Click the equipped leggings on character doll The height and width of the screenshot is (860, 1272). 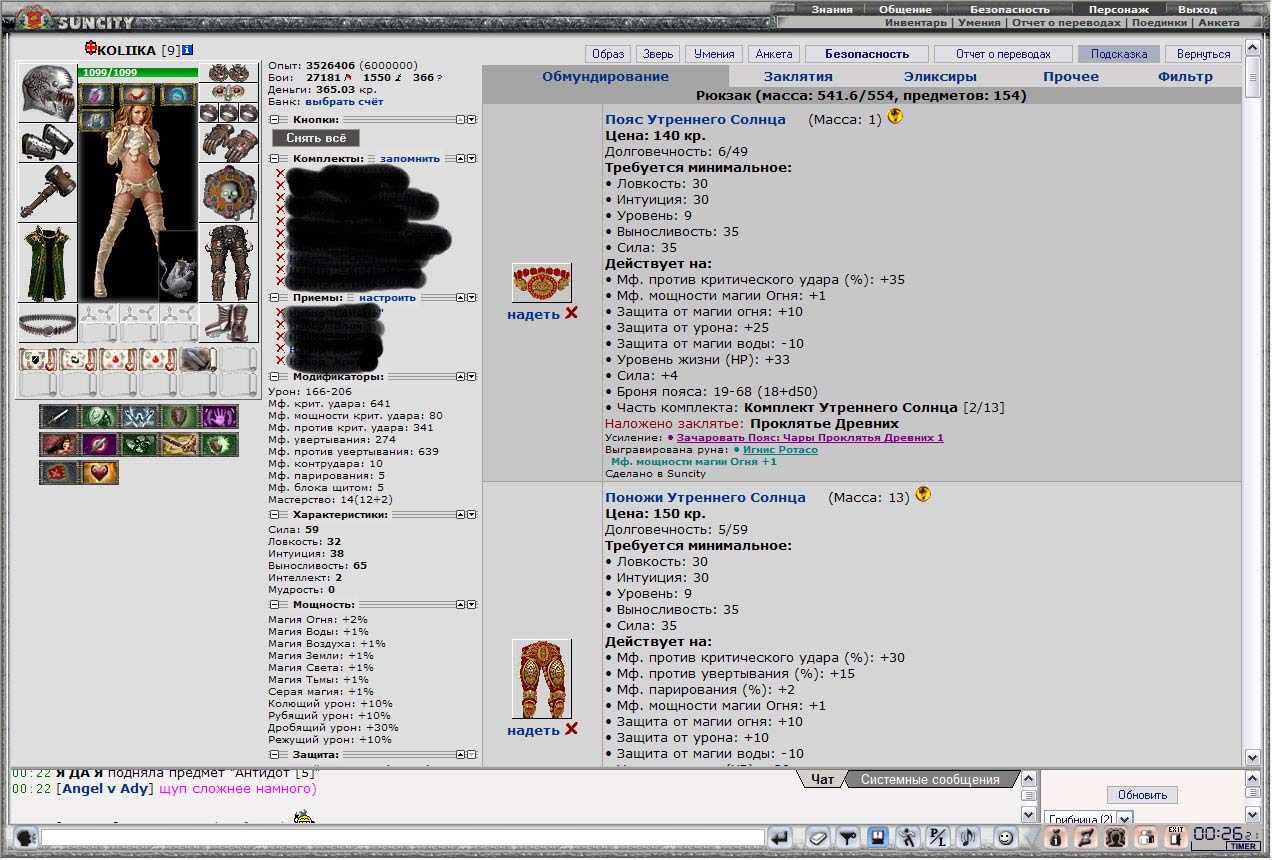pos(229,263)
